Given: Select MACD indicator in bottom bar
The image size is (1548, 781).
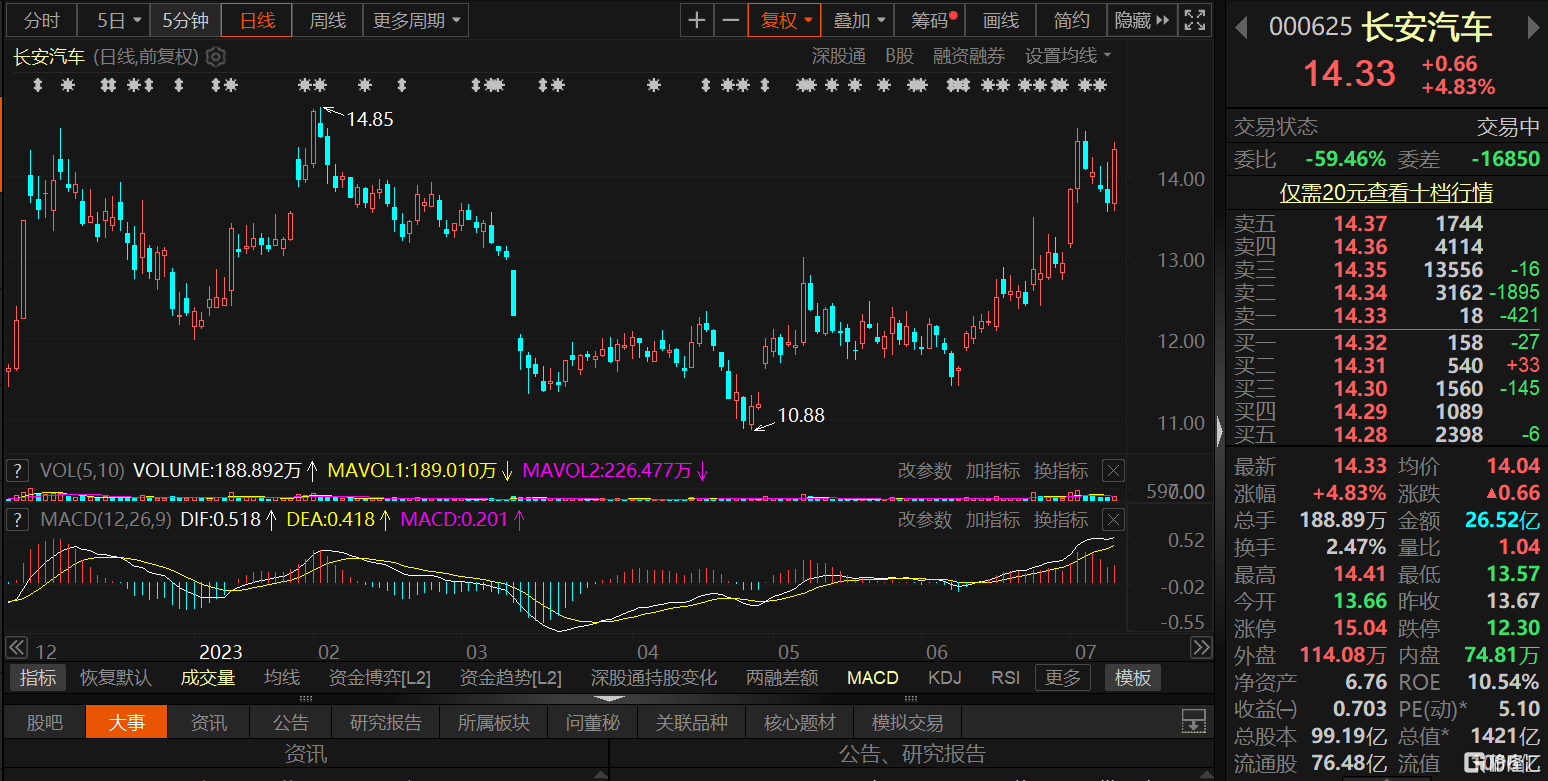Looking at the screenshot, I should [872, 678].
